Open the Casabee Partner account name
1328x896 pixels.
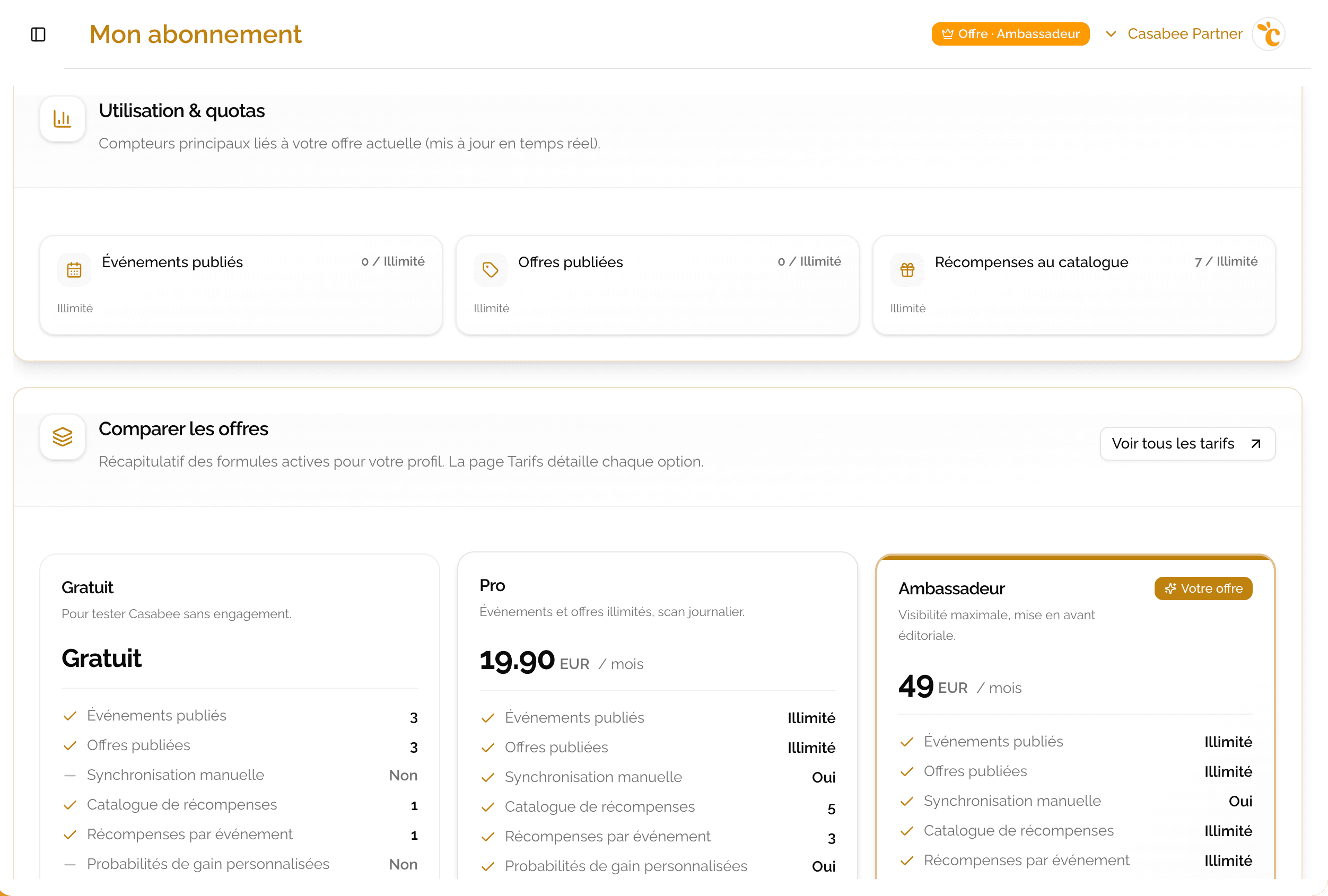(1185, 34)
